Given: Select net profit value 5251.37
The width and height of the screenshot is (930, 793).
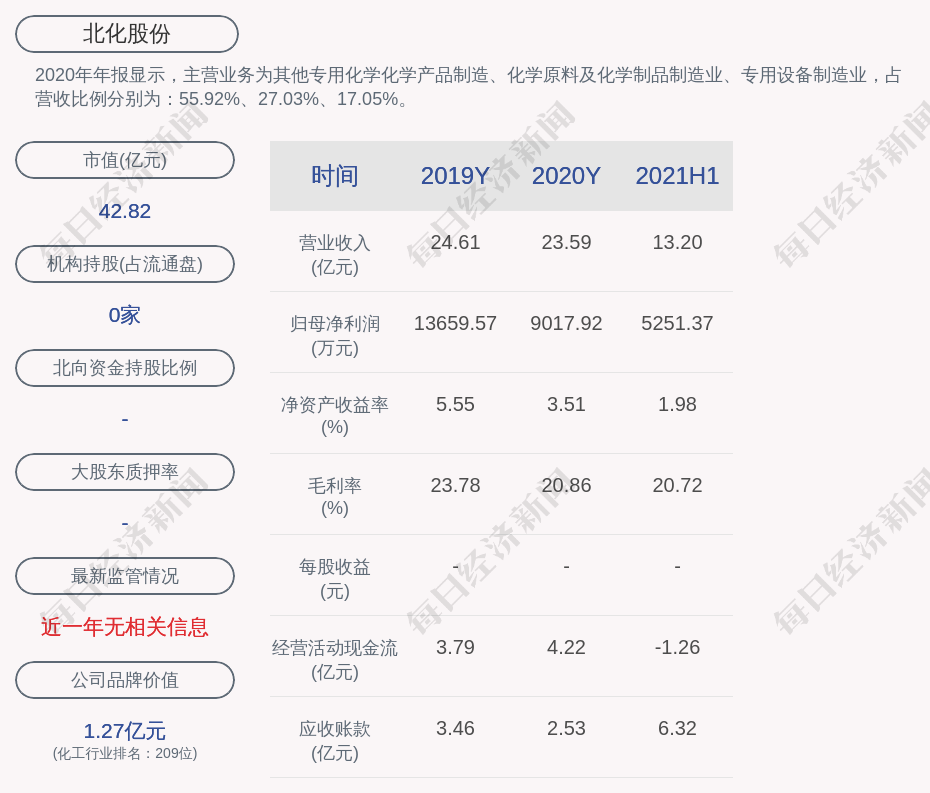Looking at the screenshot, I should (x=677, y=323).
